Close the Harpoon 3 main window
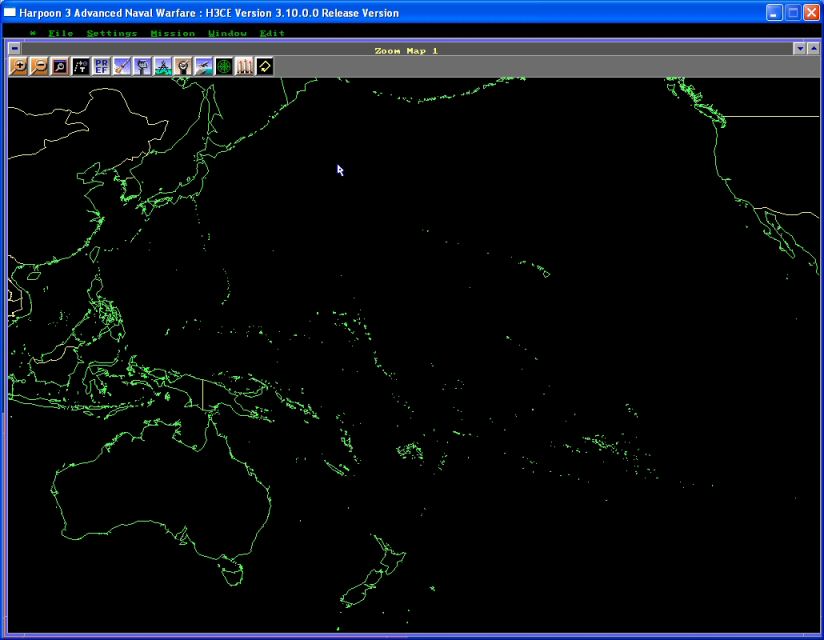The image size is (824, 640). tap(811, 13)
